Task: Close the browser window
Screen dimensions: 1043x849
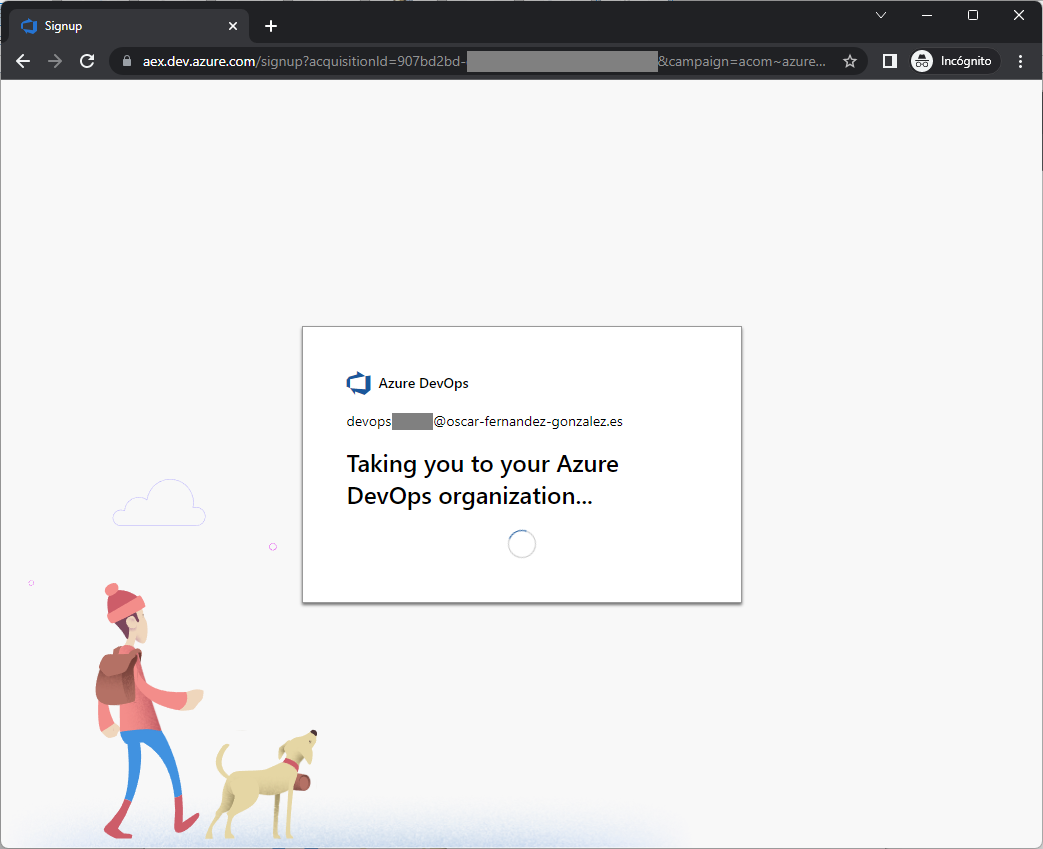Action: [x=1018, y=15]
